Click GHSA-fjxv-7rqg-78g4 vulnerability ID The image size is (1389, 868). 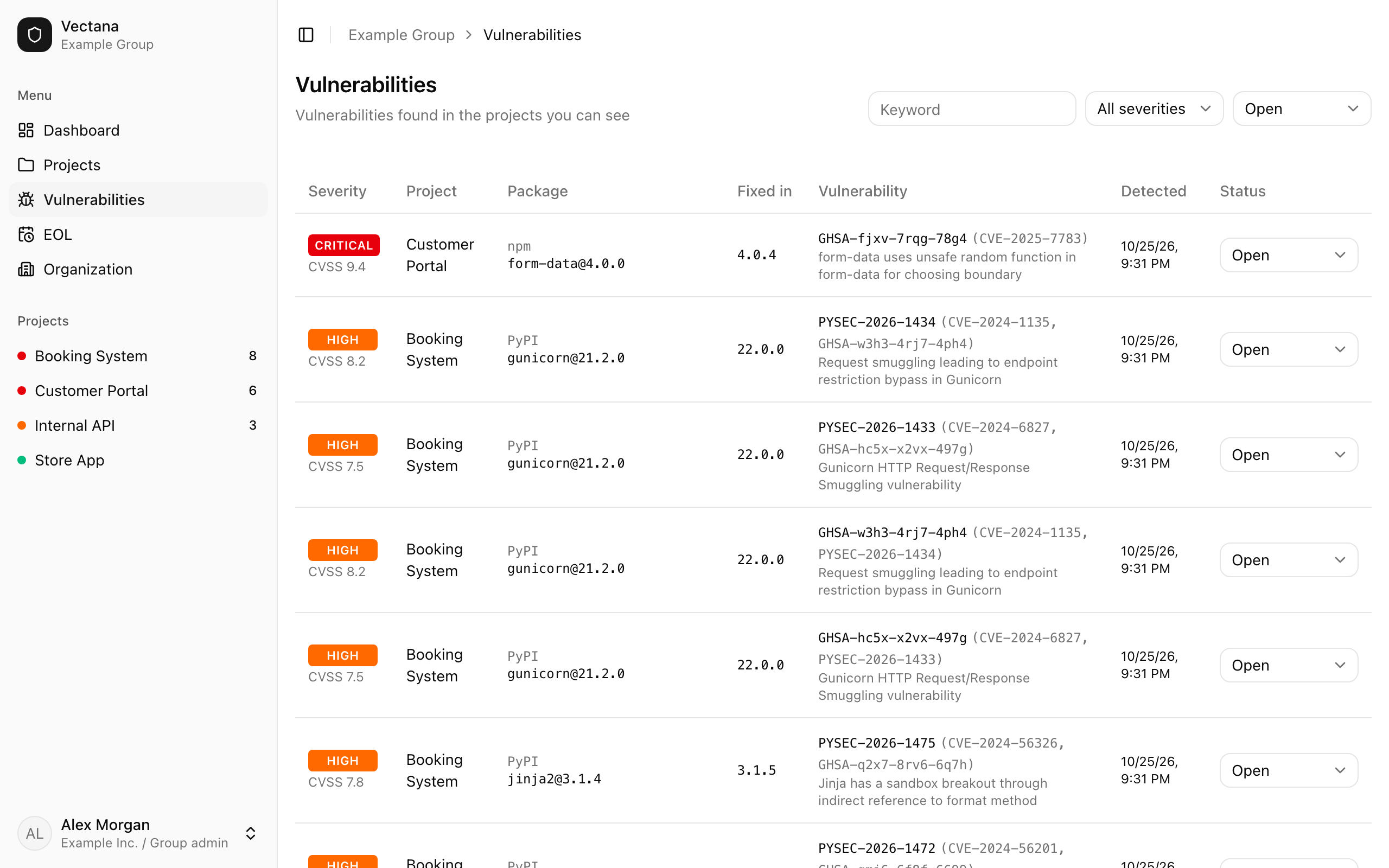892,238
